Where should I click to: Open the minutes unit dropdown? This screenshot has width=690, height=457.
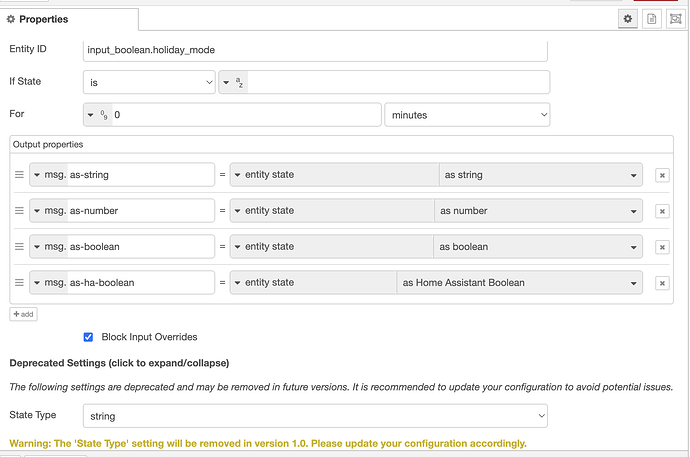click(x=467, y=115)
